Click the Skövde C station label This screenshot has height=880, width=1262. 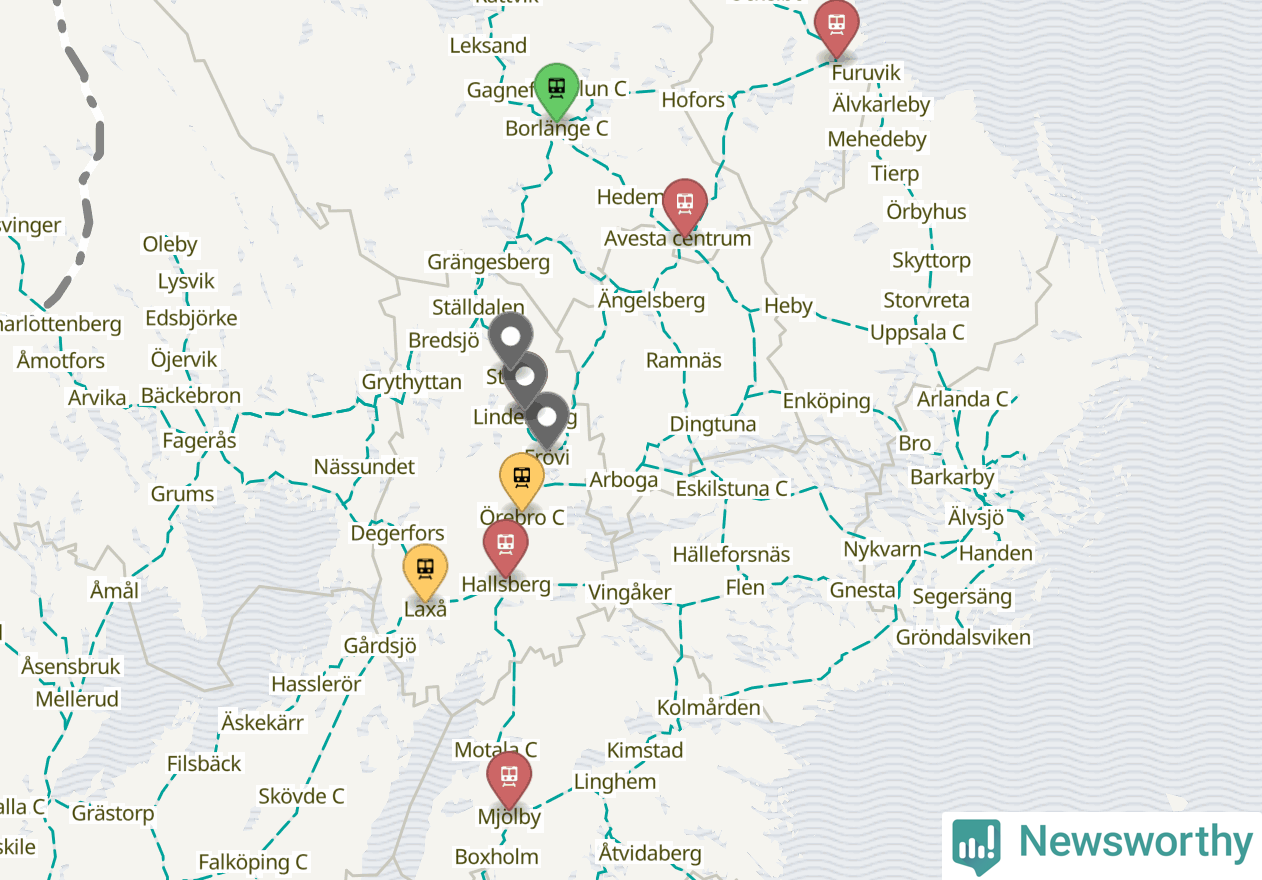click(x=301, y=796)
